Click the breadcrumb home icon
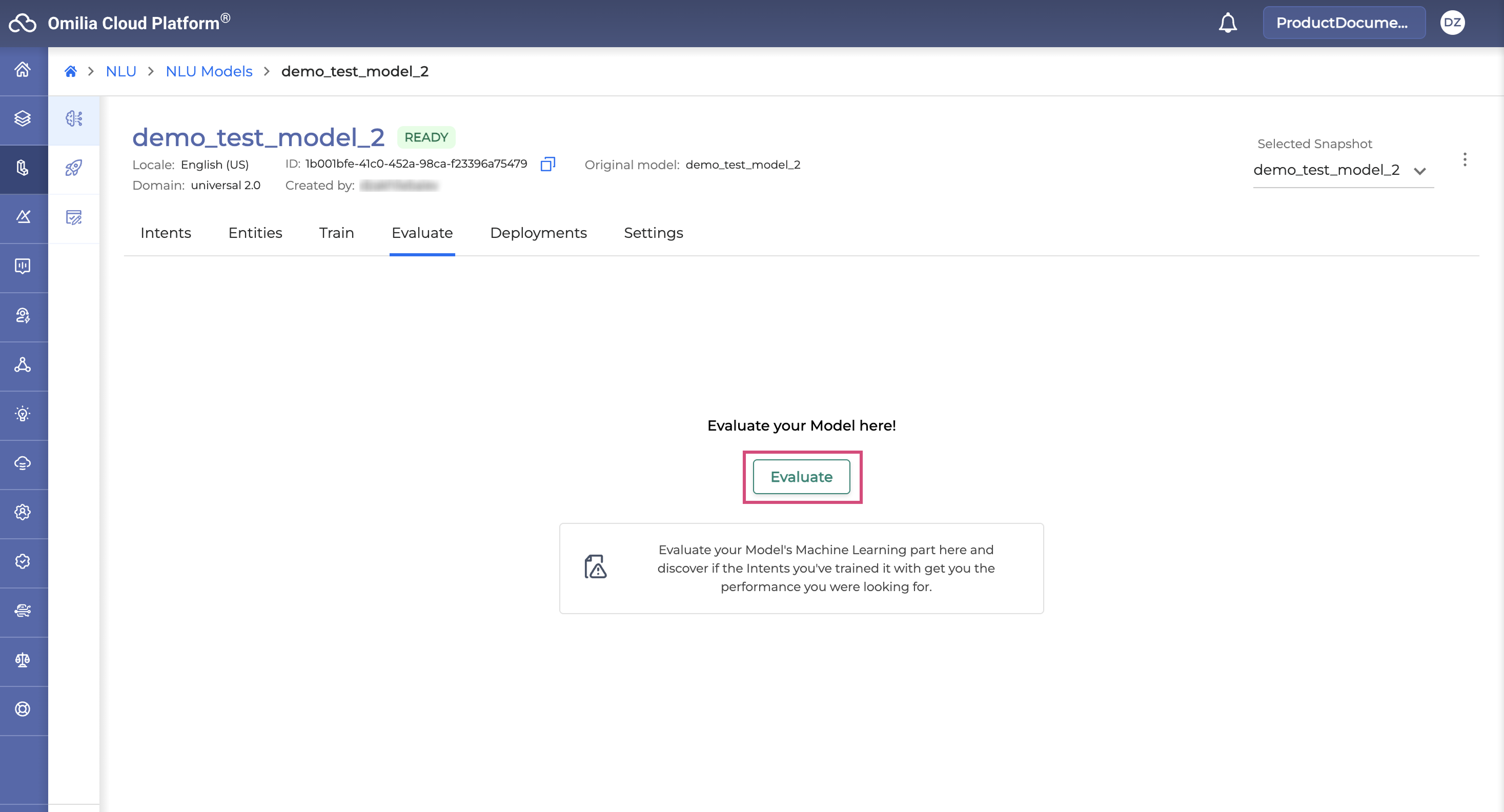The image size is (1504, 812). click(x=71, y=71)
